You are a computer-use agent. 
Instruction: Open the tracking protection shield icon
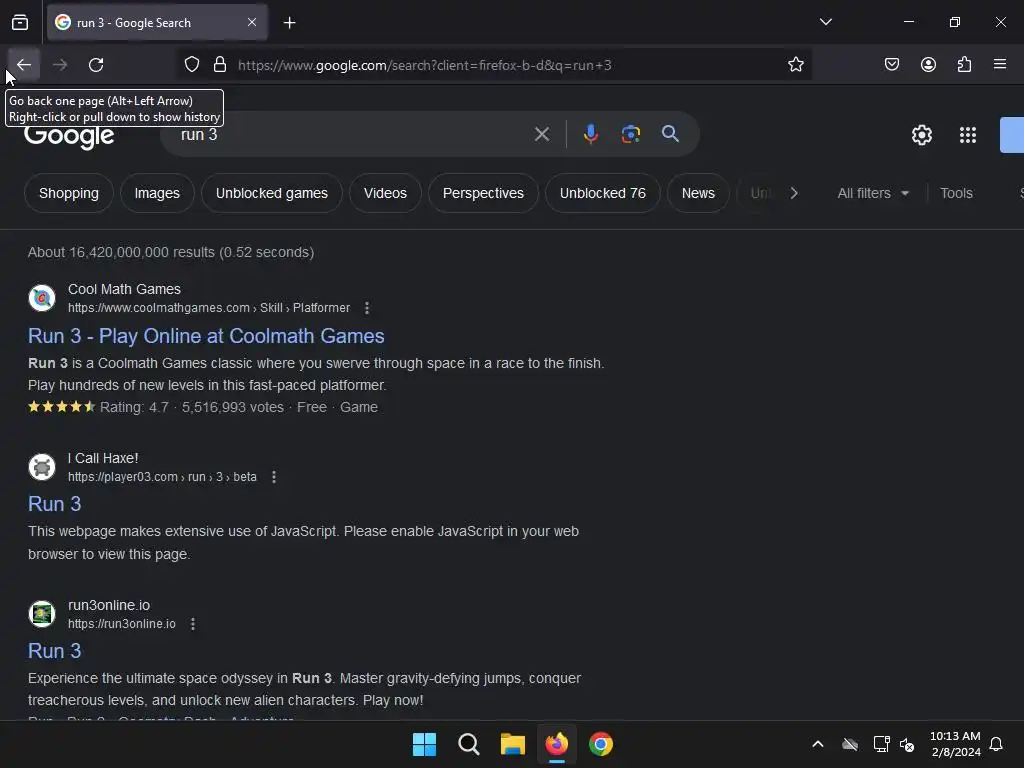click(x=191, y=65)
